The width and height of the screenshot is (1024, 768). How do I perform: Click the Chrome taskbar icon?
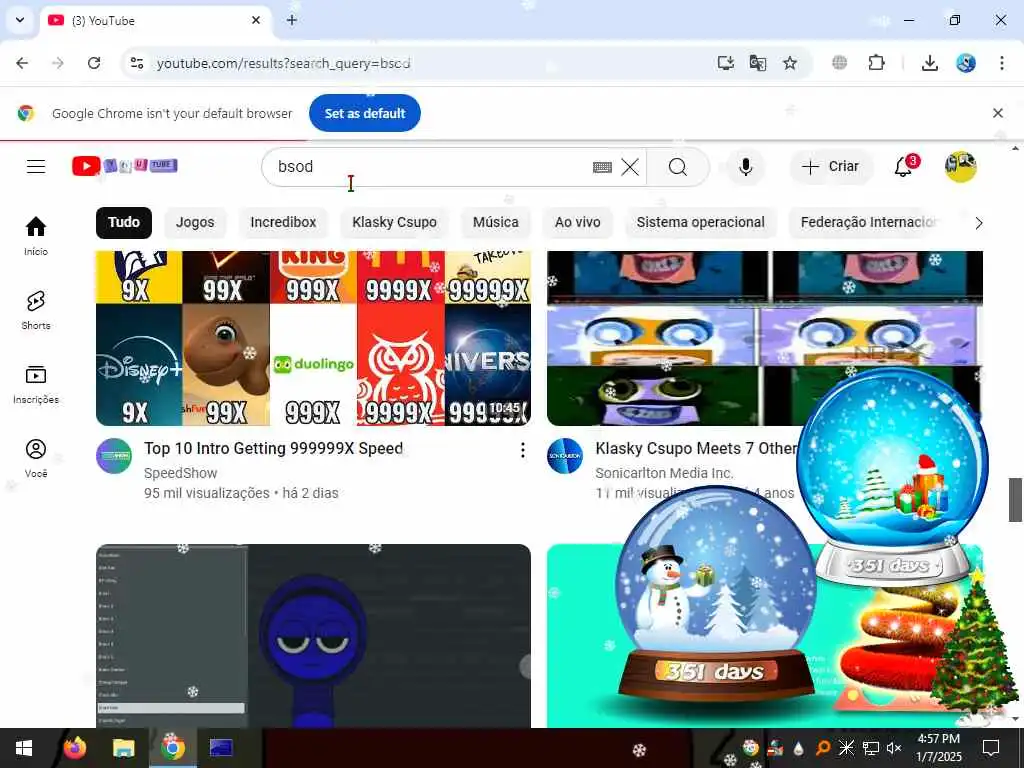pos(172,748)
